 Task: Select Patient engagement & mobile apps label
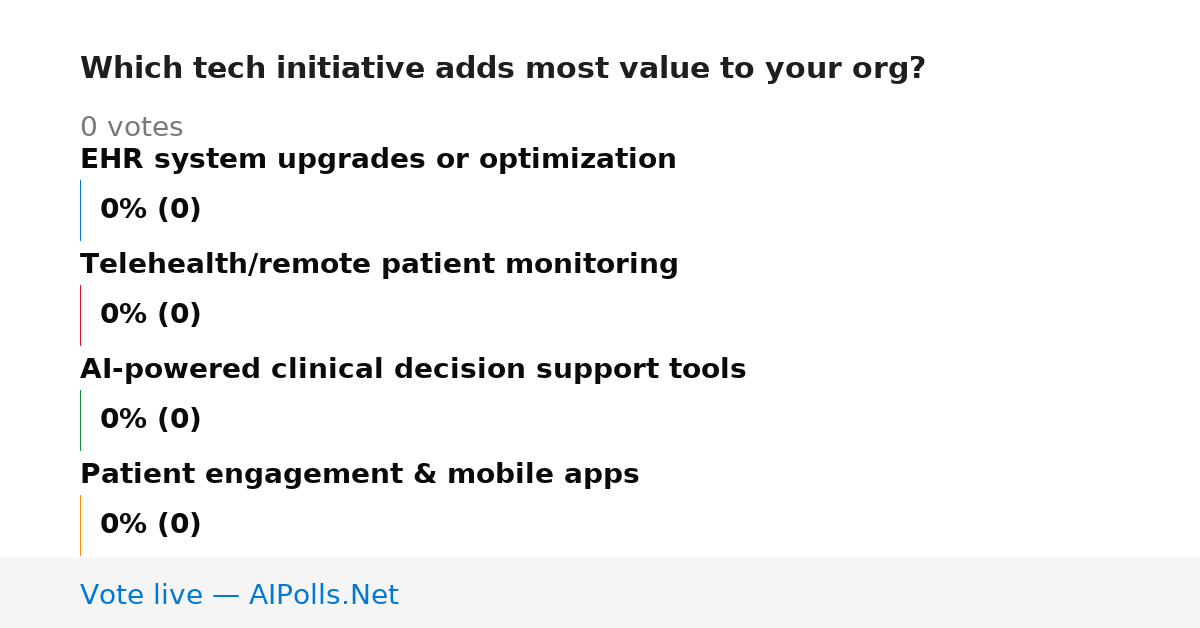click(x=359, y=475)
